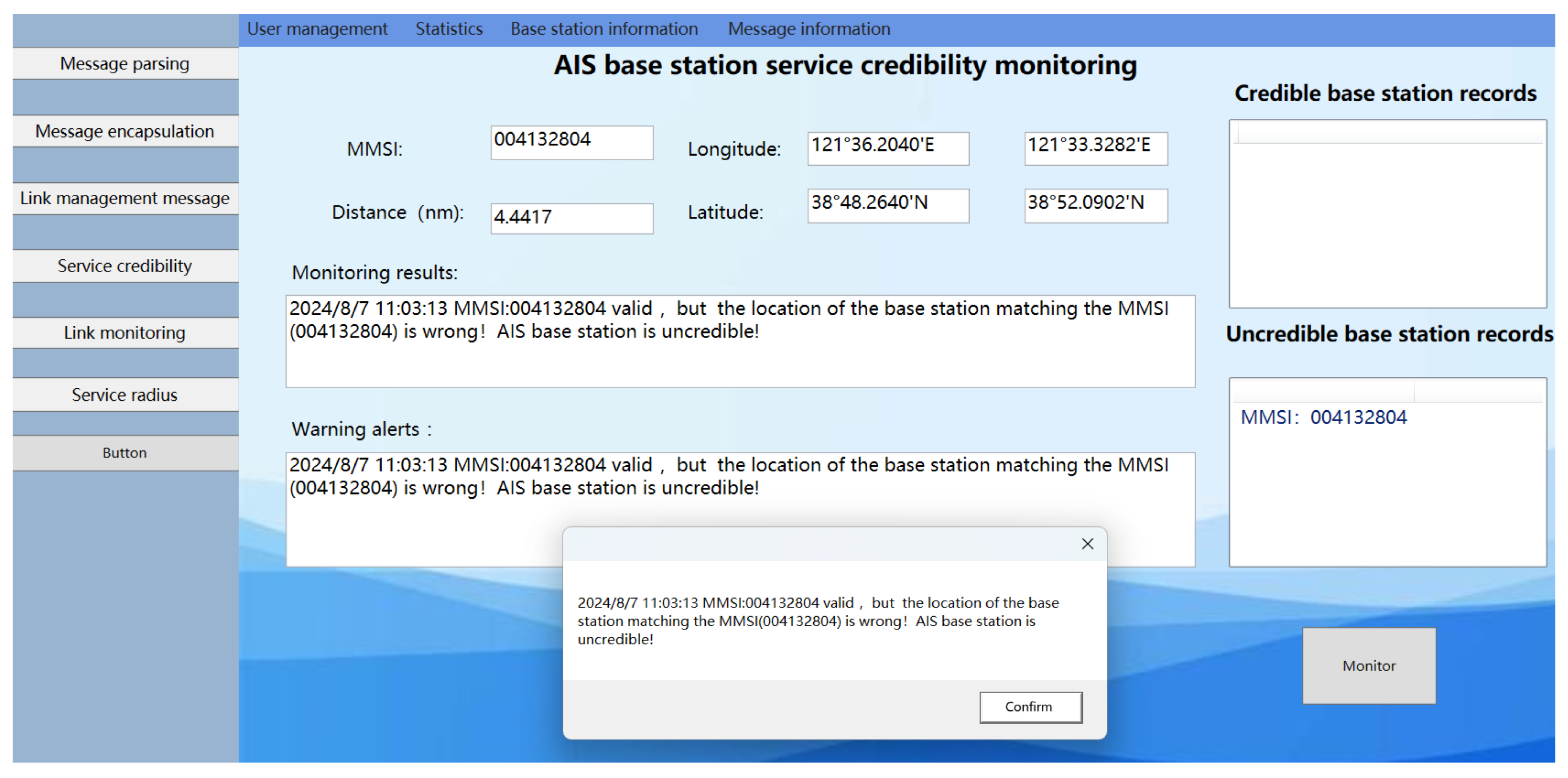Open the Message encapsulation panel
The width and height of the screenshot is (1568, 778).
[124, 131]
